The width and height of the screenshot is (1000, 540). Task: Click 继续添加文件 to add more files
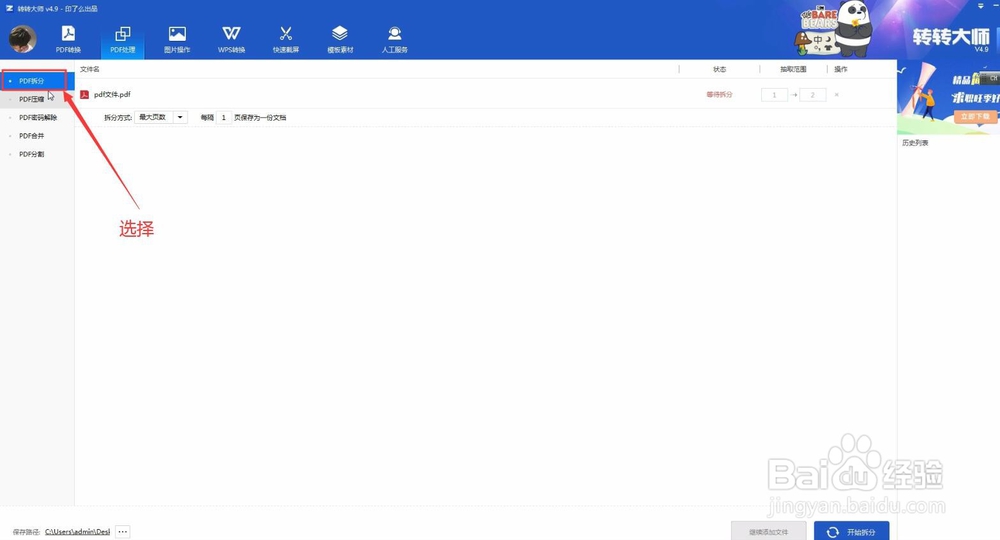(x=768, y=532)
